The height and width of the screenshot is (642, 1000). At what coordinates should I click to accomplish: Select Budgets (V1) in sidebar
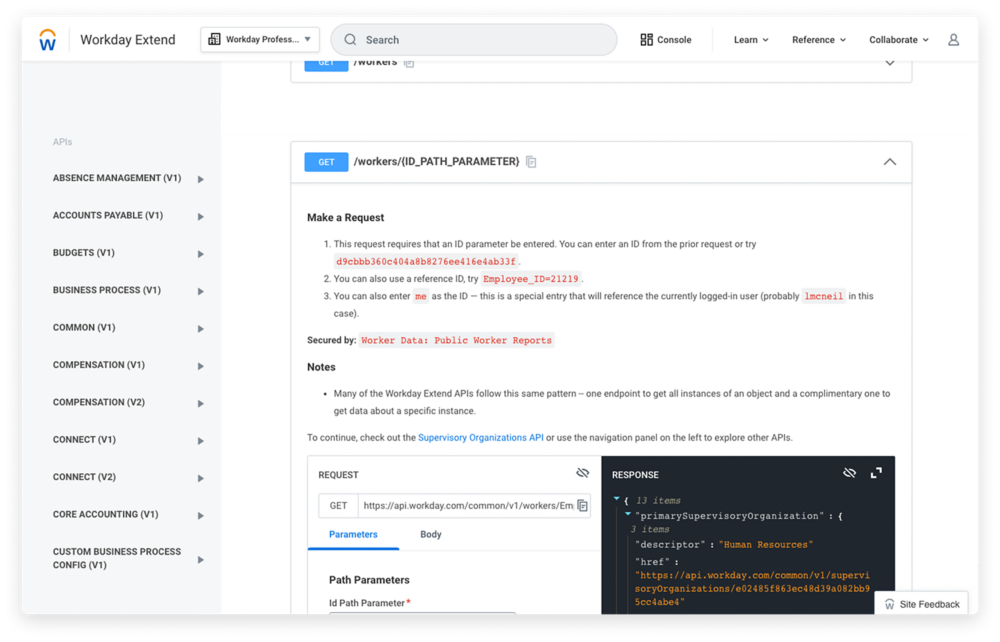84,253
